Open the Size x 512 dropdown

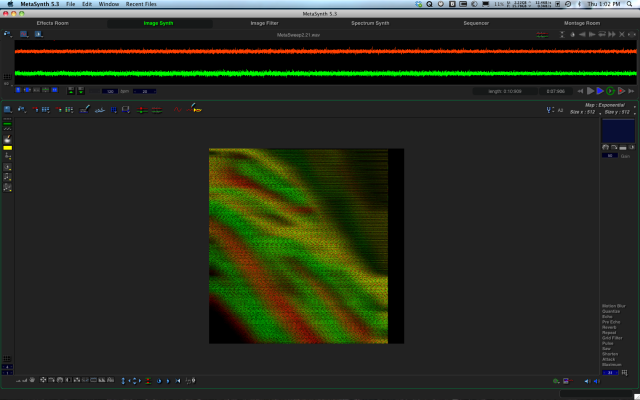click(584, 112)
